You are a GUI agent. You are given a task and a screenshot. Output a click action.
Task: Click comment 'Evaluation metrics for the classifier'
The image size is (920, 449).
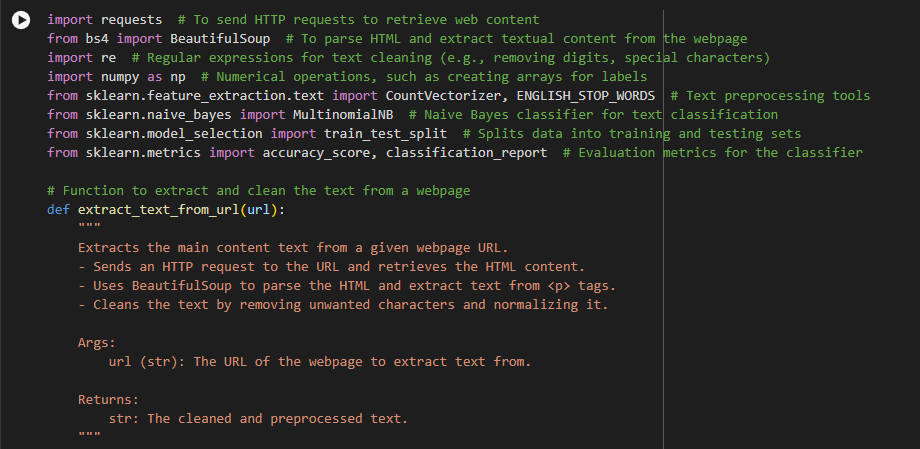pos(713,153)
